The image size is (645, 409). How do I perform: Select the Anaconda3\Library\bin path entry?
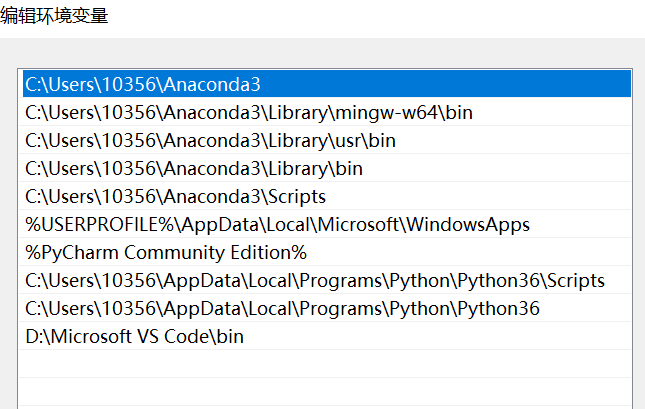(x=194, y=168)
